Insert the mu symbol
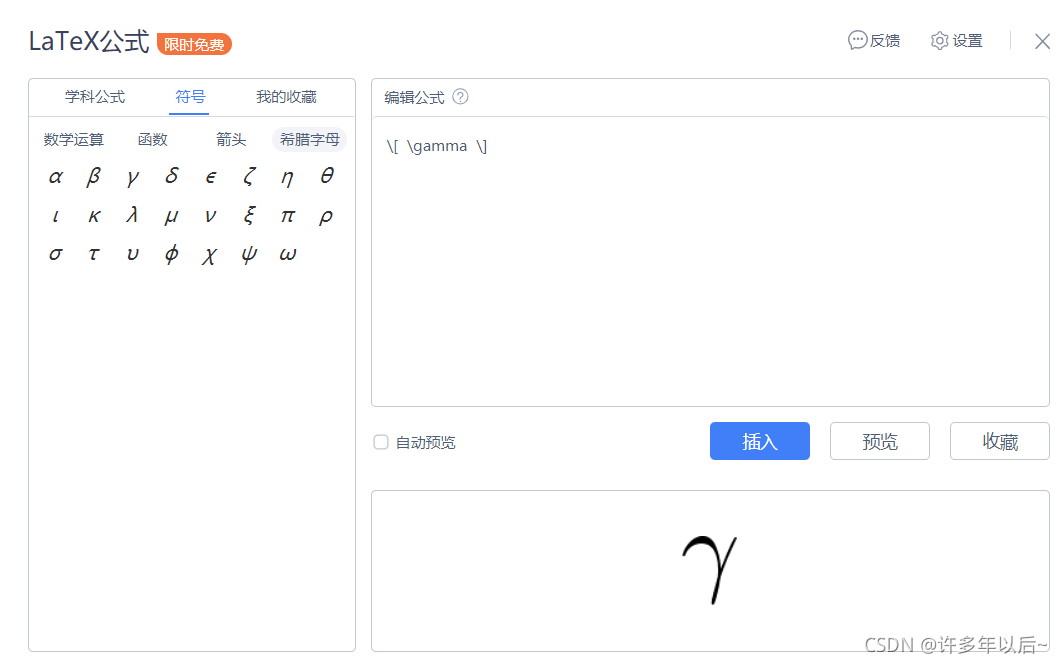Image resolution: width=1062 pixels, height=663 pixels. [171, 217]
